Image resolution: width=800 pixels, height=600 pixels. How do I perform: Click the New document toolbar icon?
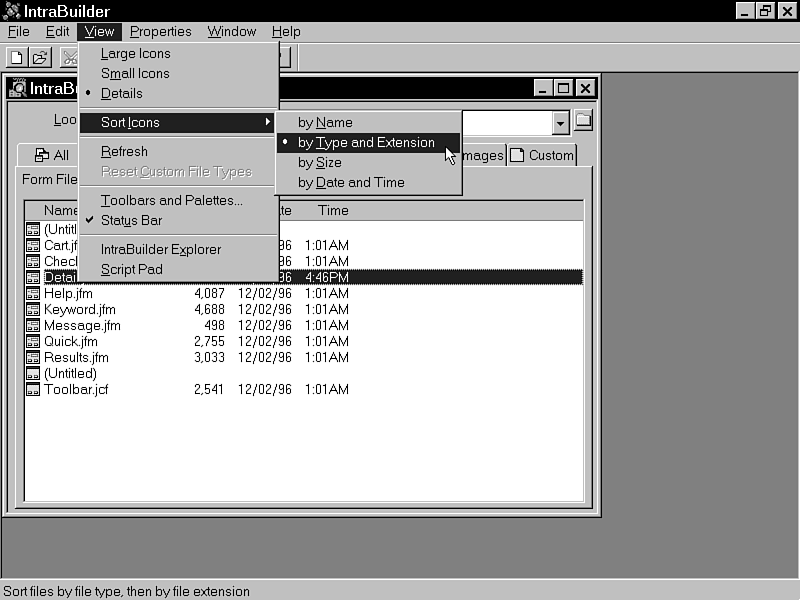coord(16,58)
